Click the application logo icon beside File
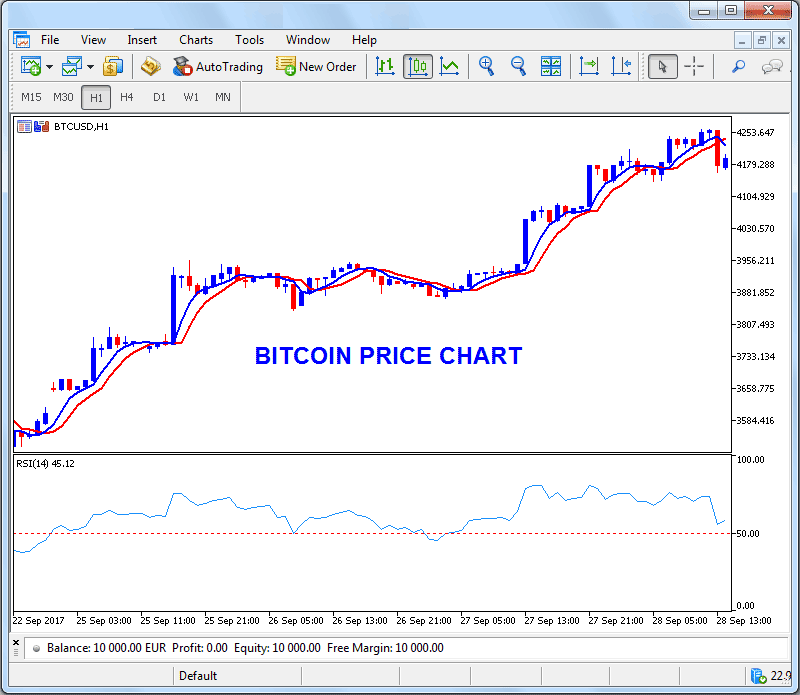The height and width of the screenshot is (695, 800). click(22, 40)
